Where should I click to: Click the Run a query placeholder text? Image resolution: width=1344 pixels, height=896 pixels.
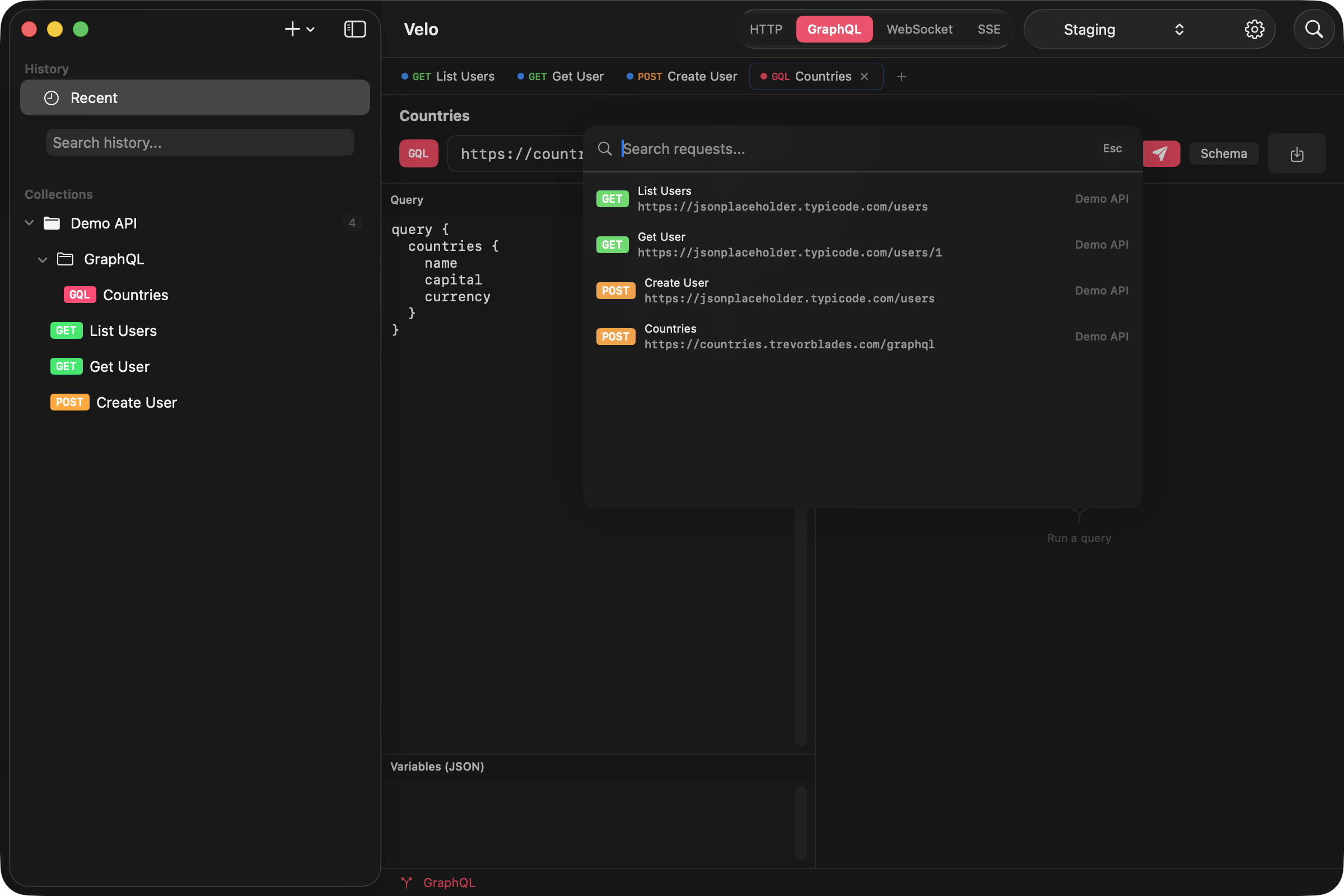(x=1079, y=538)
